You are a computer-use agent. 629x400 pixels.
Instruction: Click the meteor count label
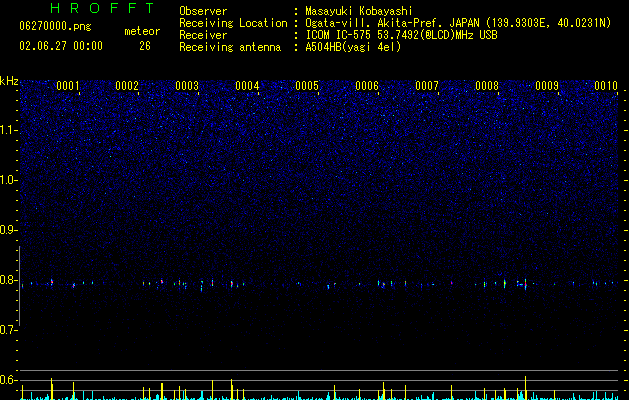coord(142,31)
